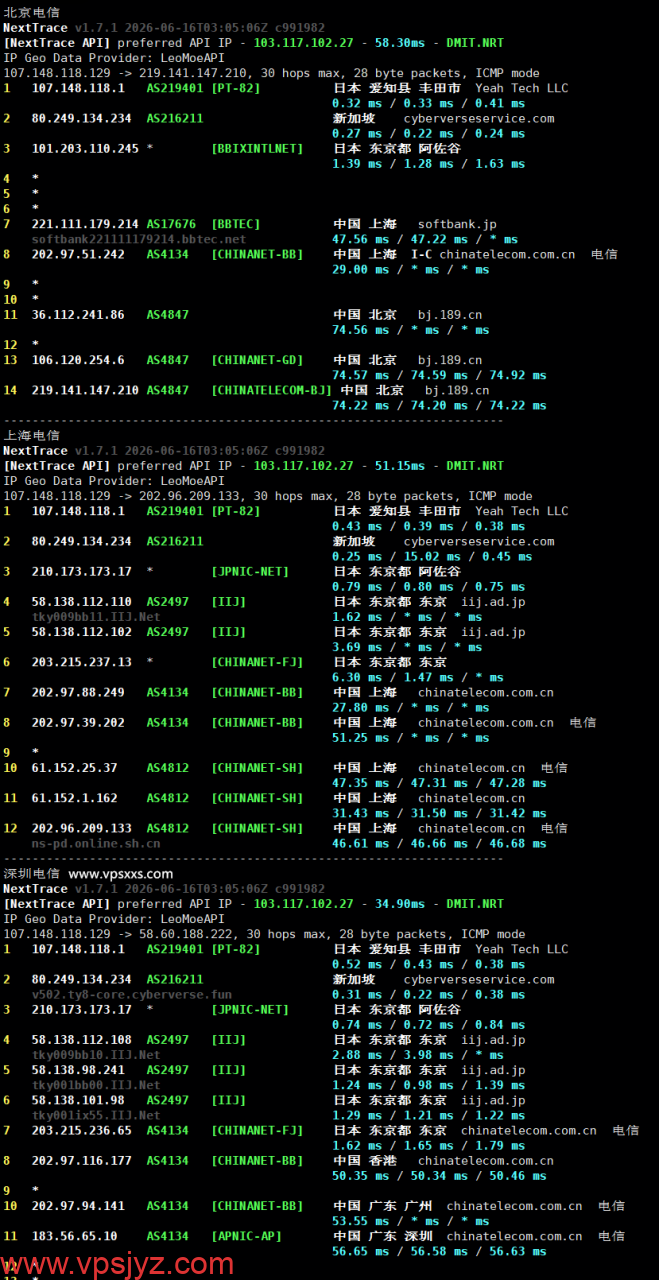Click hop IP 183.56.65.10
Screen dimensions: 659x1280
coord(75,1236)
